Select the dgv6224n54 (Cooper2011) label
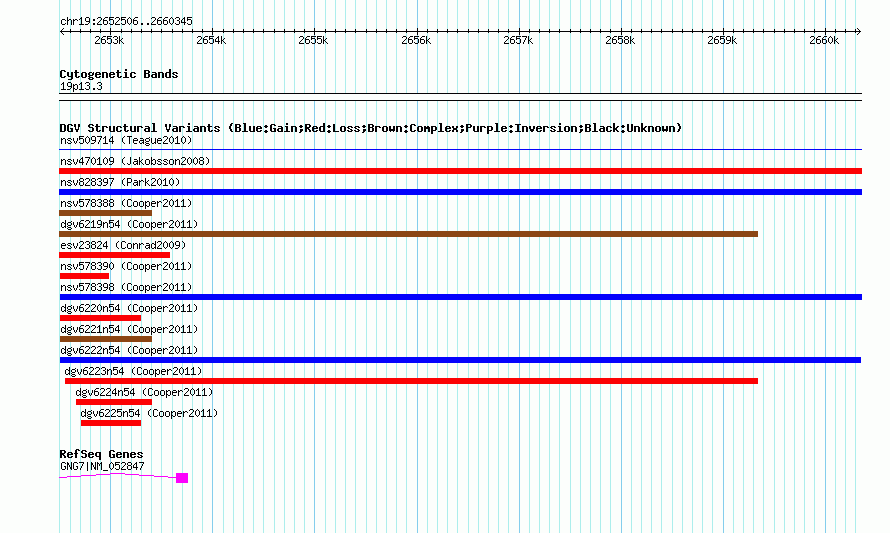The image size is (890, 533). coord(144,392)
